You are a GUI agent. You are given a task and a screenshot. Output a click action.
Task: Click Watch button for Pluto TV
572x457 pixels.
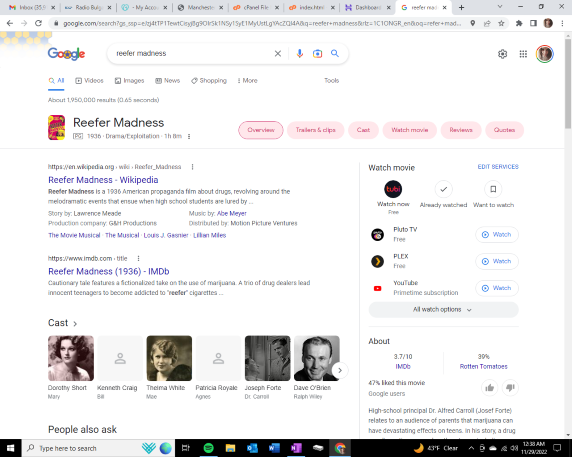coord(497,235)
